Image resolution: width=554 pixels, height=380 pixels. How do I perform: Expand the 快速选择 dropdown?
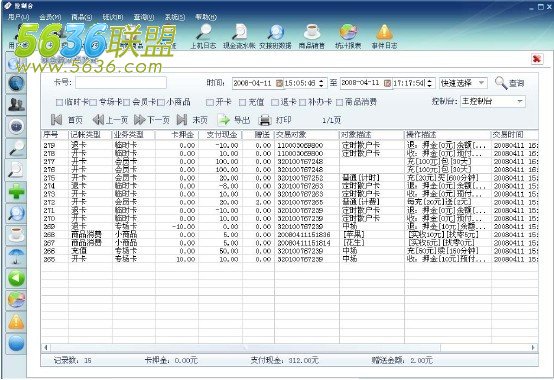point(463,83)
